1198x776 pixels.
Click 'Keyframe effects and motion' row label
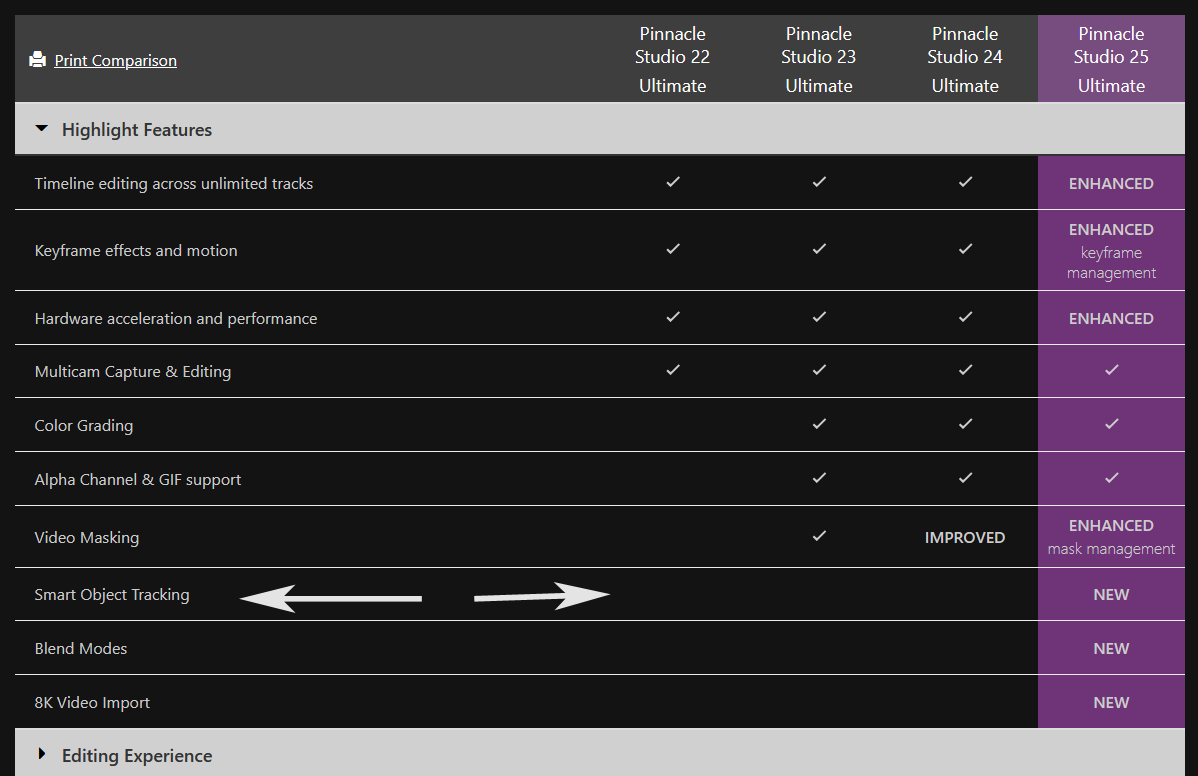click(136, 251)
